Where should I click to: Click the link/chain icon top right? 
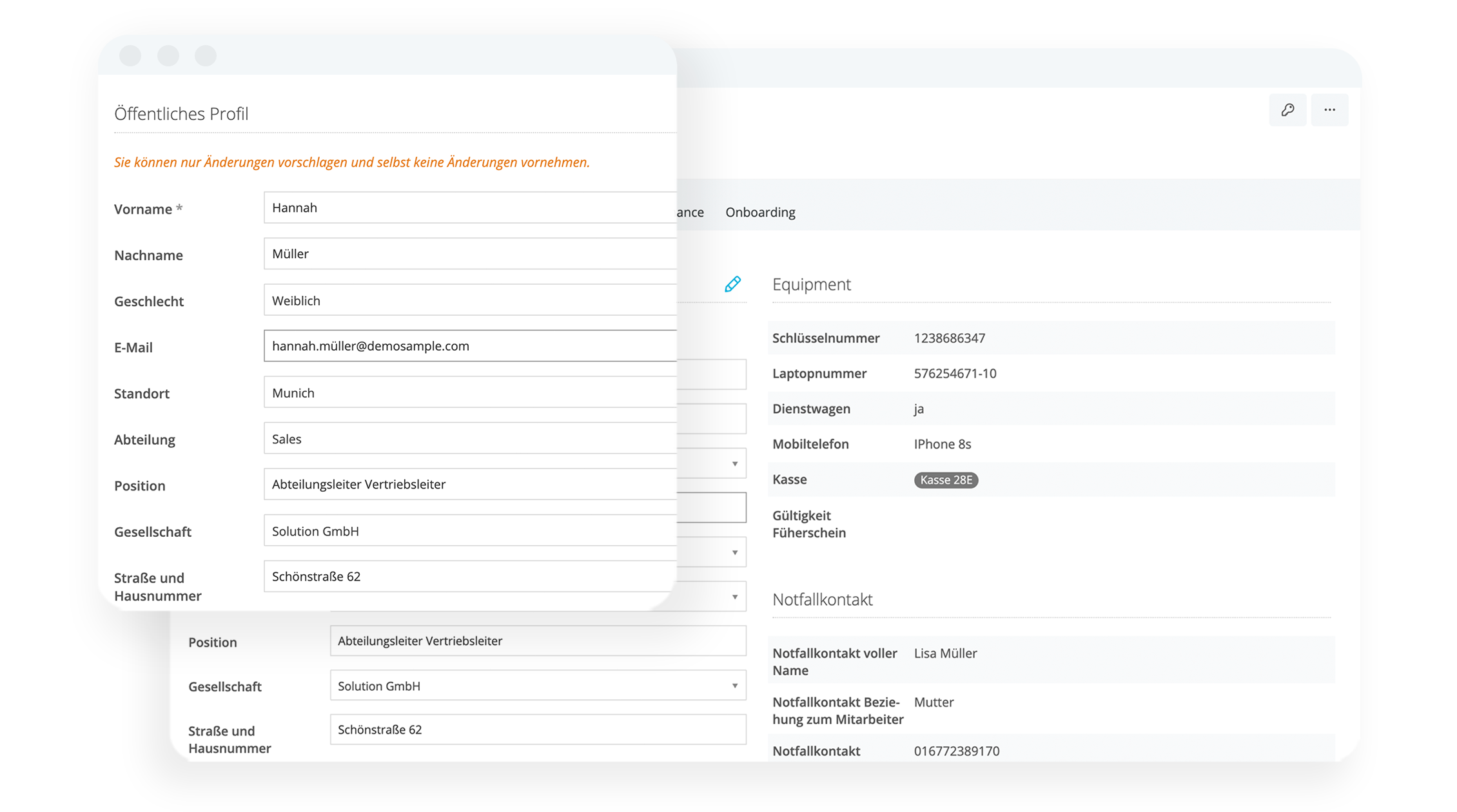pos(1287,109)
